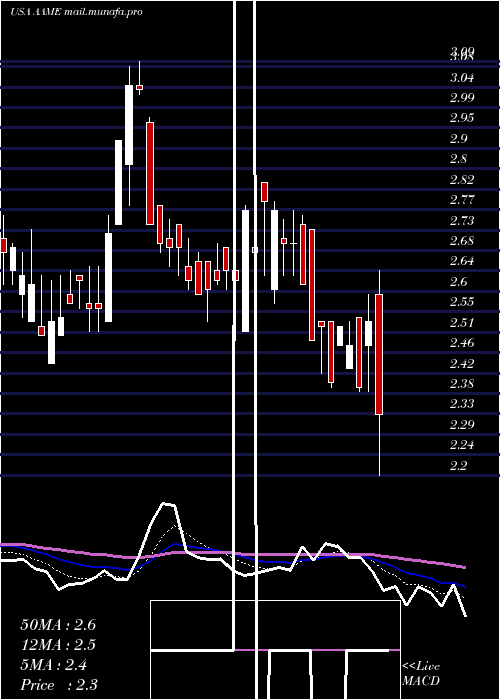This screenshot has height=700, width=500.
Task: Click the '12MA : 2.5' label
Action: (58, 645)
